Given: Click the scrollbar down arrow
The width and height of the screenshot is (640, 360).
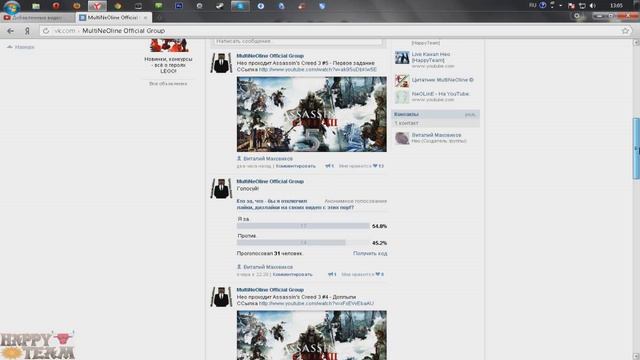Looking at the screenshot, I should pos(636,356).
